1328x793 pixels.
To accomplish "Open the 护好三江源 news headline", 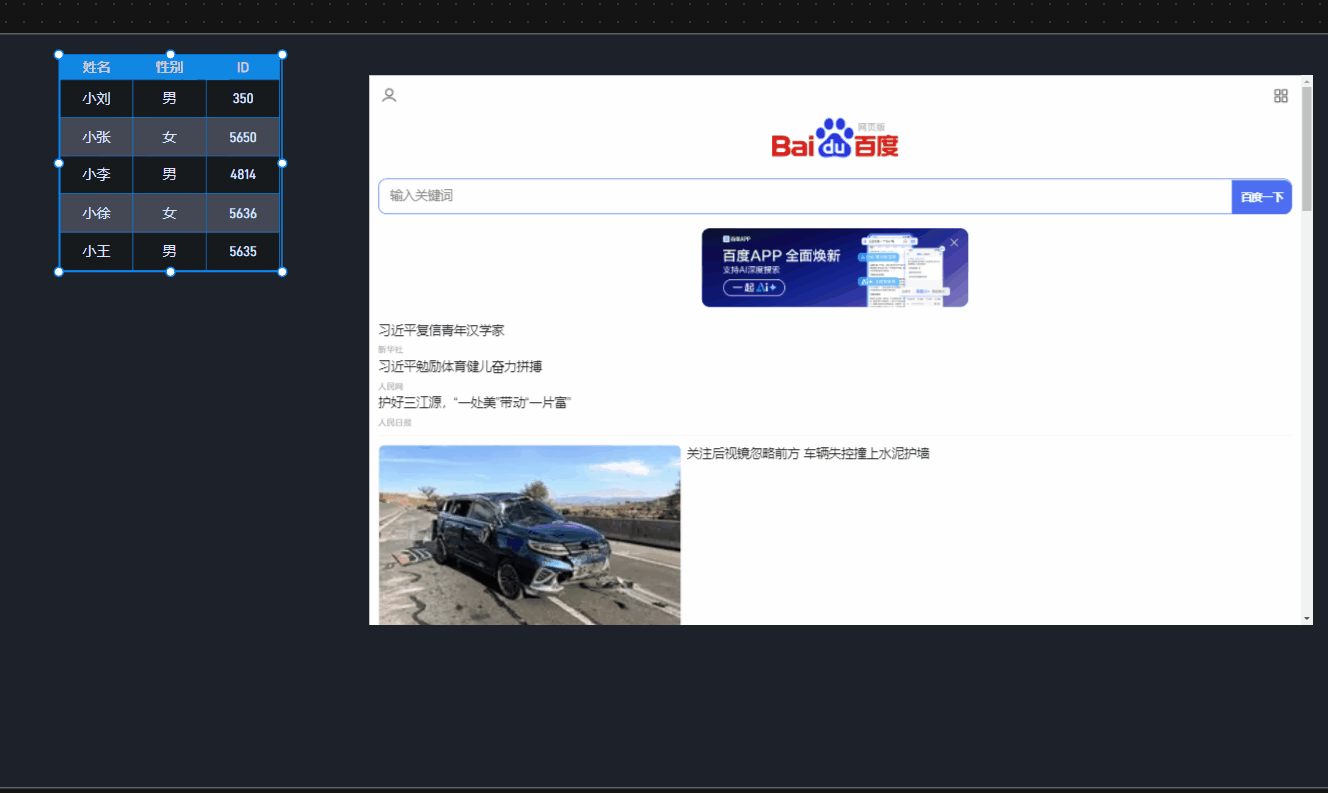I will (x=474, y=403).
